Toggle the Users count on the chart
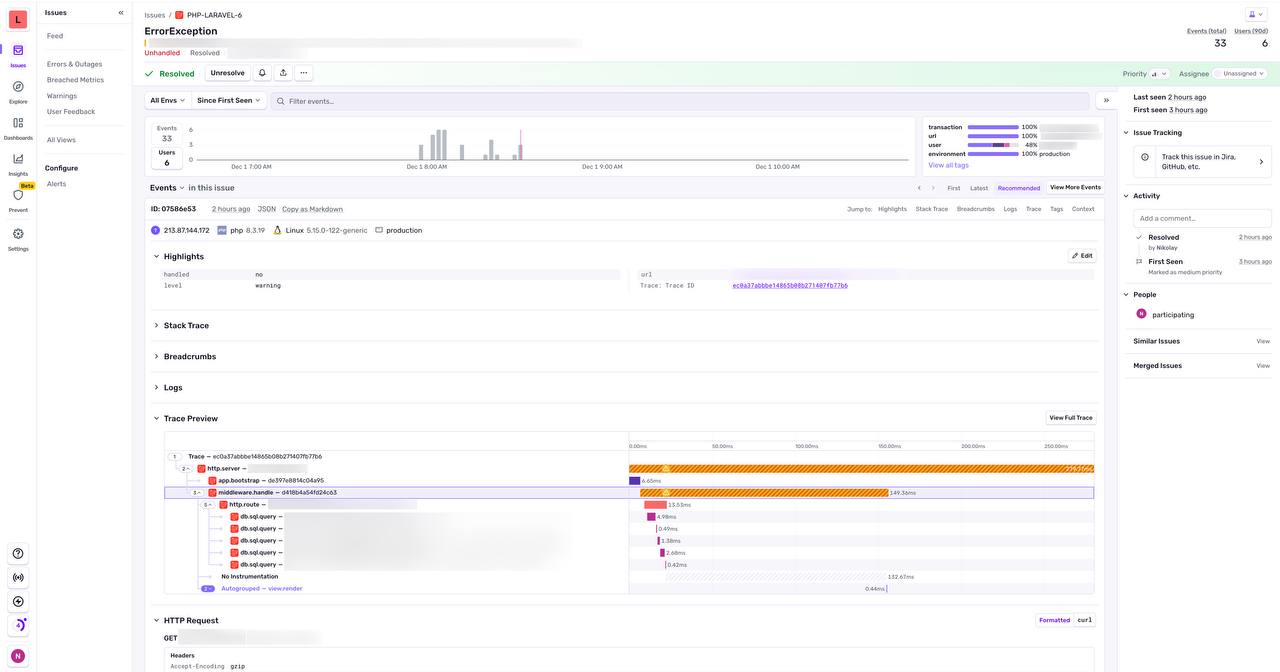Image resolution: width=1280 pixels, height=672 pixels. pos(167,158)
